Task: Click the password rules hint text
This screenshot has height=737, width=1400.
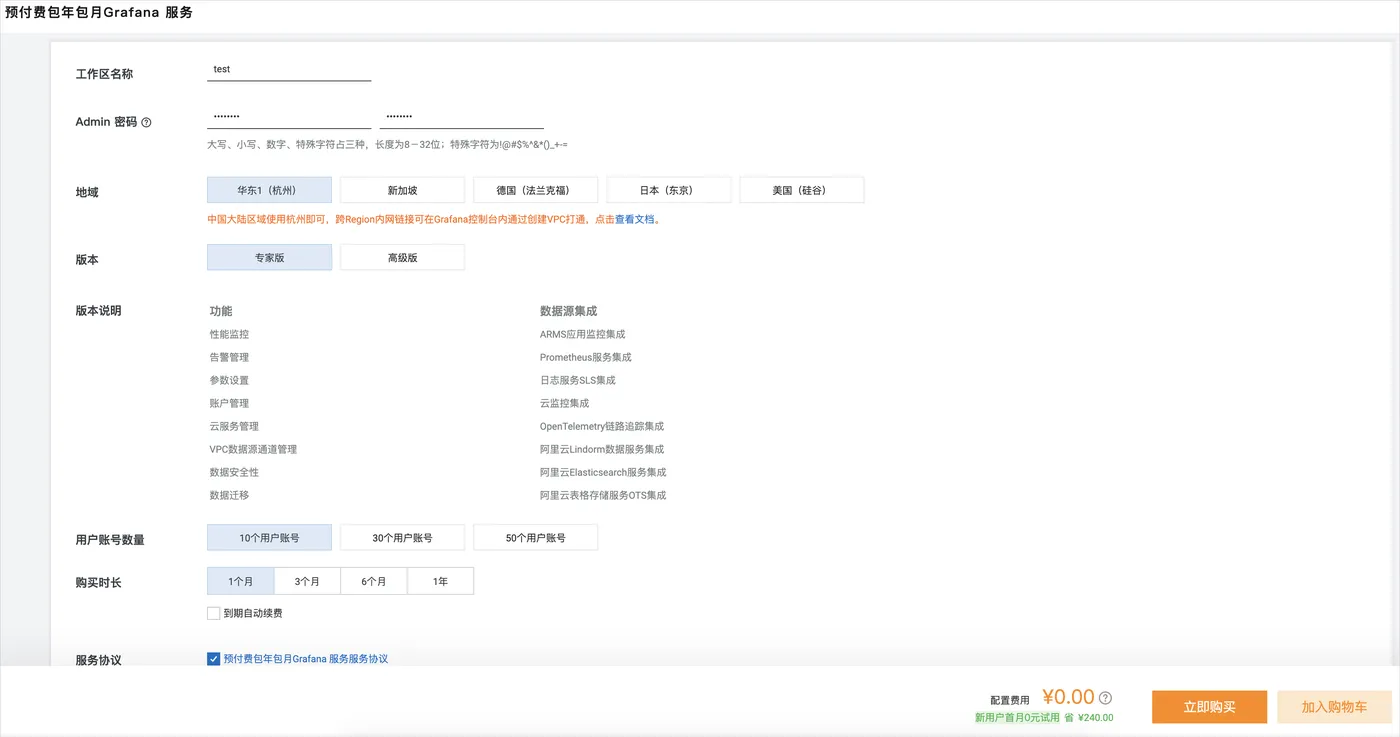Action: click(x=388, y=145)
